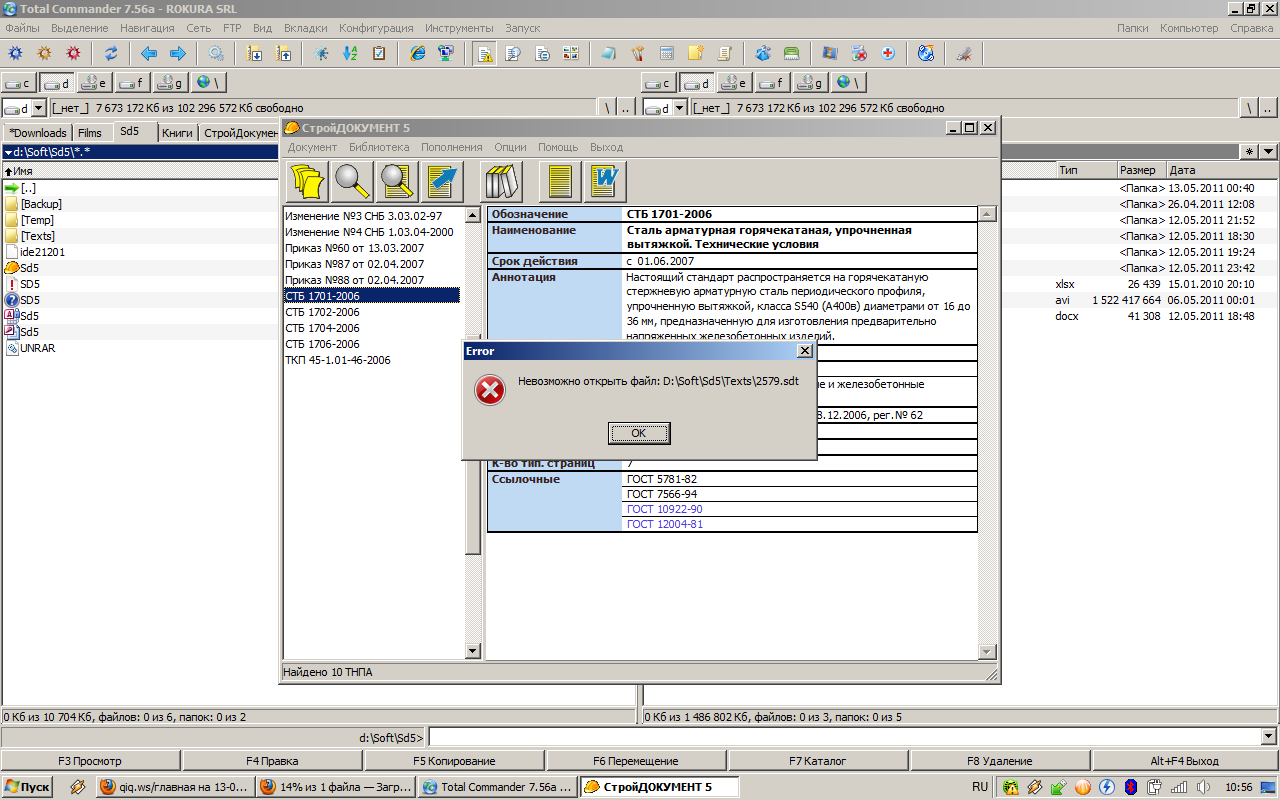Click the red gear icon in Total Commander toolbar
This screenshot has width=1280, height=800.
click(73, 53)
